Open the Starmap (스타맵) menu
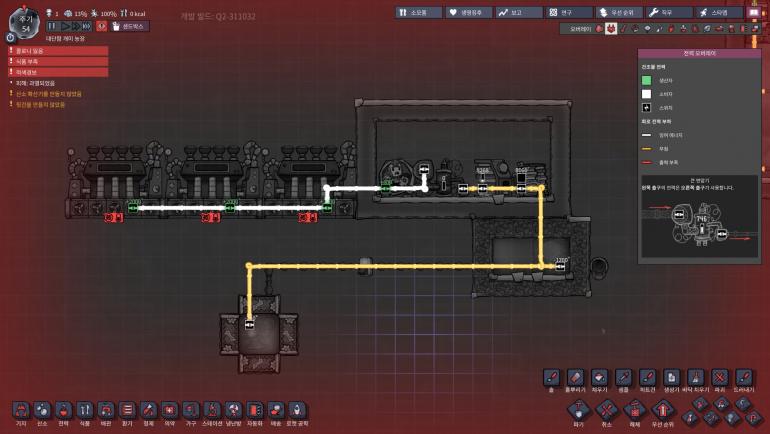Screen dimensions: 770x434 click(719, 12)
